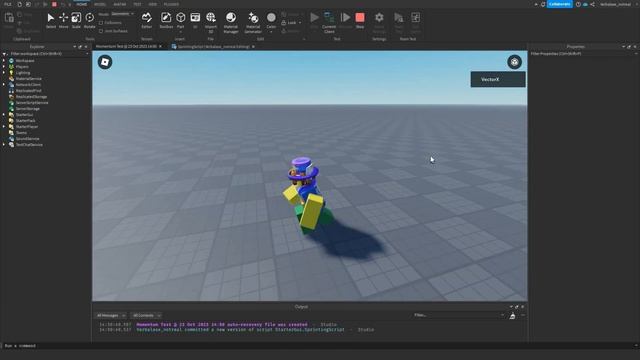640x360 pixels.
Task: Expand the Players node
Action: [x=4, y=67]
